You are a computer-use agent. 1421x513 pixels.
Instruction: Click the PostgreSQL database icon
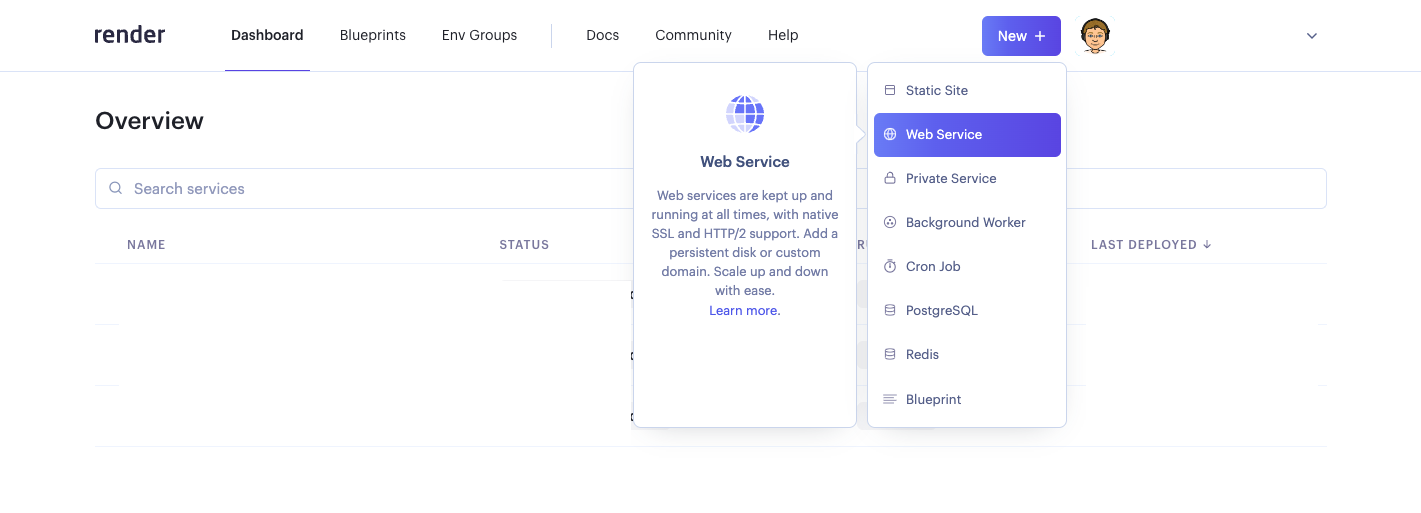pyautogui.click(x=890, y=310)
